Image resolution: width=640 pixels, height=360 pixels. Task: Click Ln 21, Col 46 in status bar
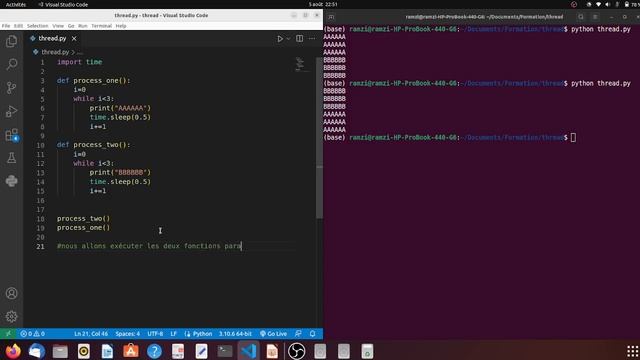tap(91, 333)
